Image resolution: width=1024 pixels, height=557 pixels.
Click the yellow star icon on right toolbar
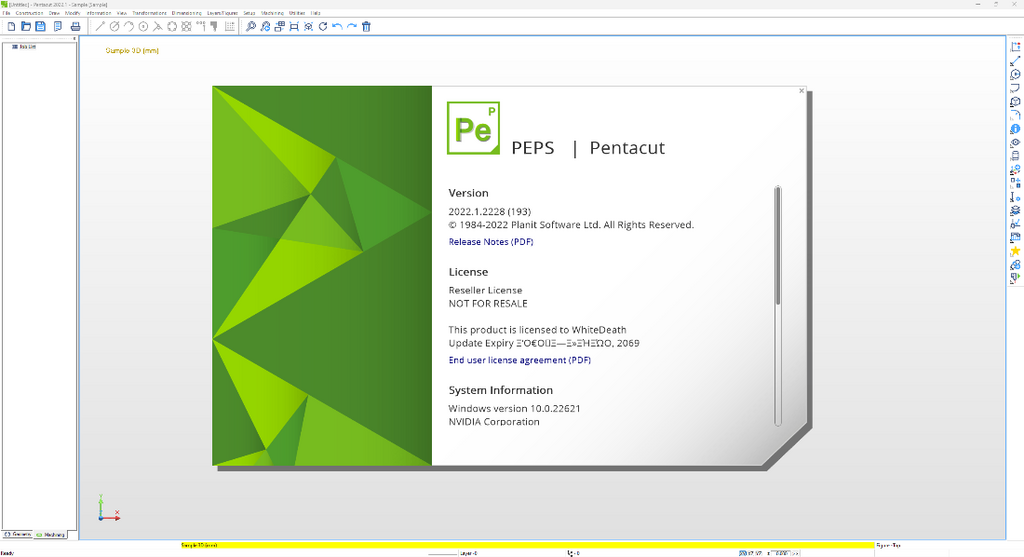pos(1015,251)
